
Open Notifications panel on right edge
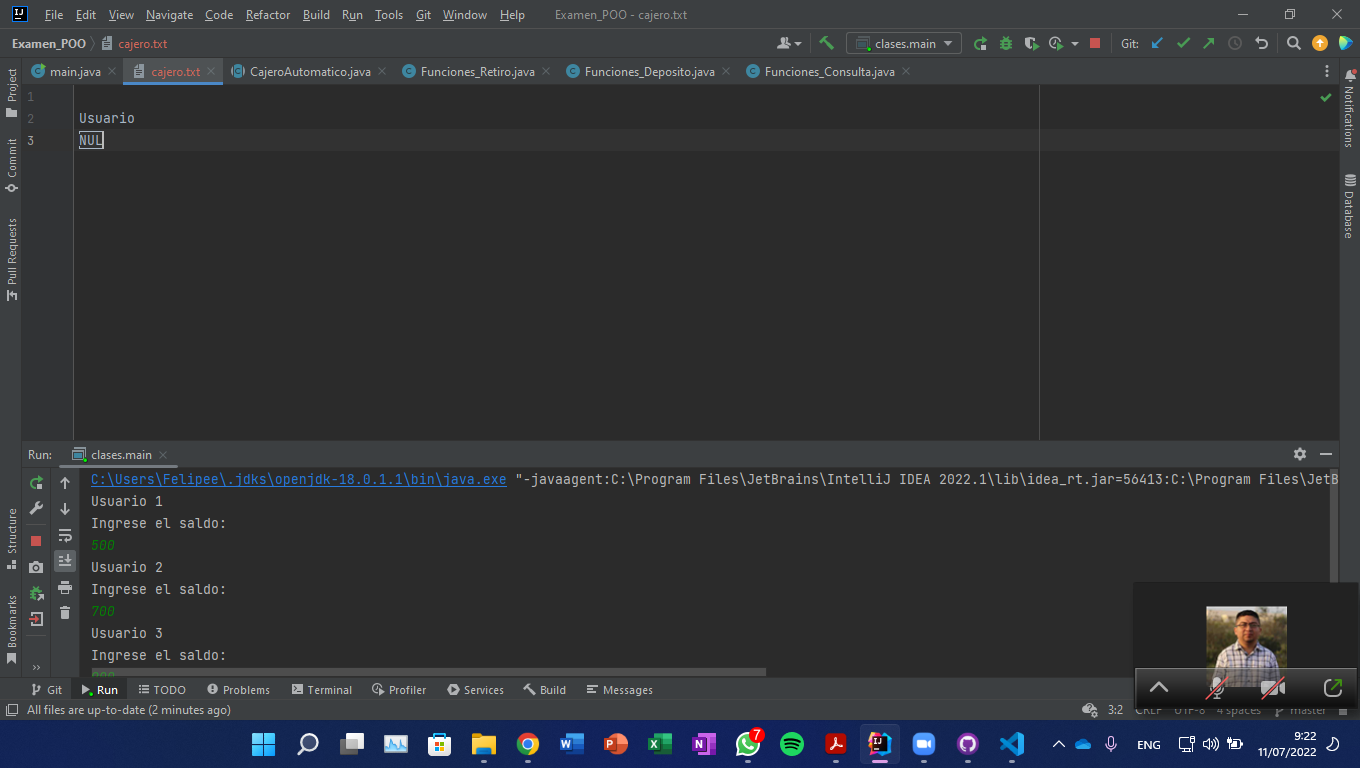(1349, 110)
